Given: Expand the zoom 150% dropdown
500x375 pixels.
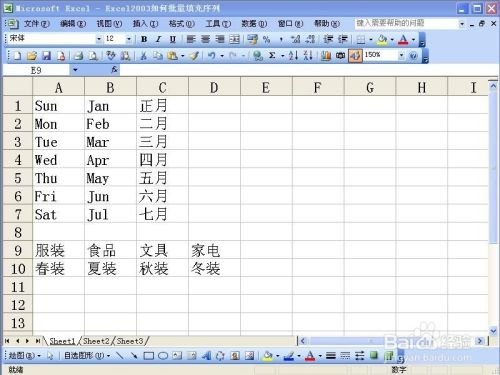Looking at the screenshot, I should [x=402, y=55].
